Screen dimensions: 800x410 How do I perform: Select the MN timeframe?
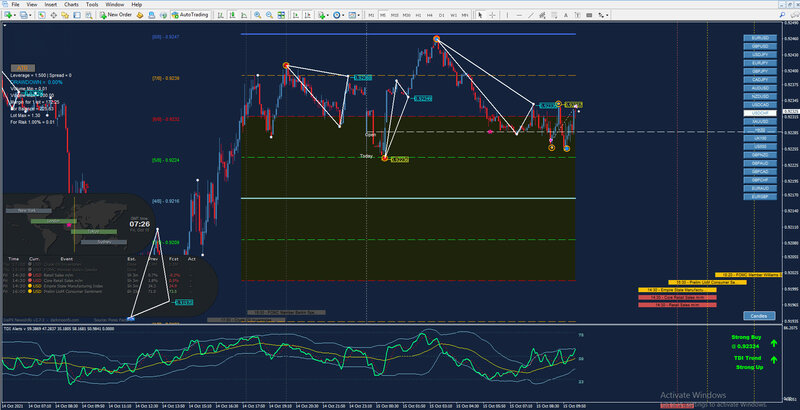pos(465,15)
